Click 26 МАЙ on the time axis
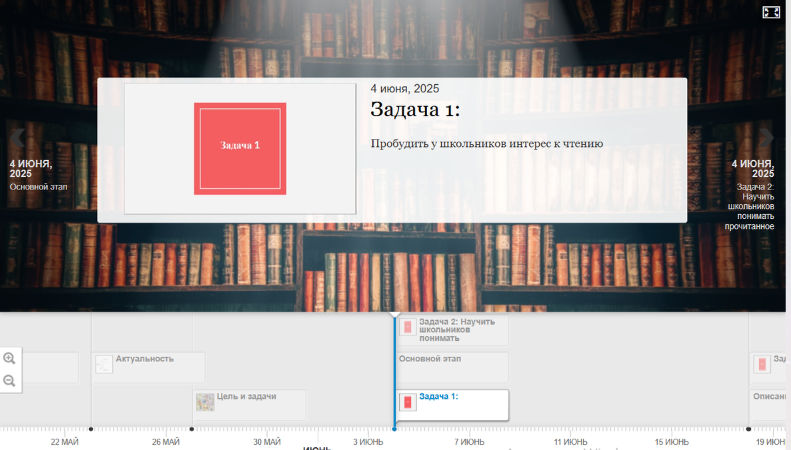This screenshot has height=450, width=791. (x=166, y=442)
